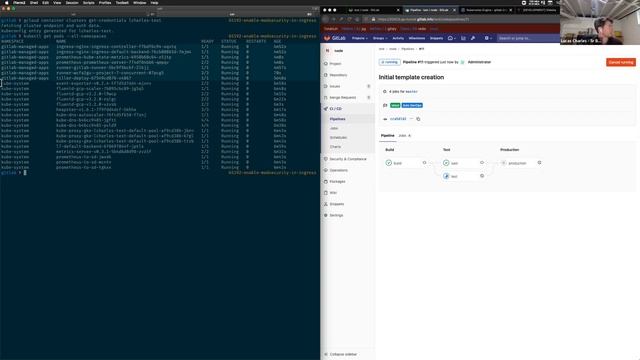Click Collapse sidebar at the bottom
Viewport: 640px width, 360px height.
point(343,354)
